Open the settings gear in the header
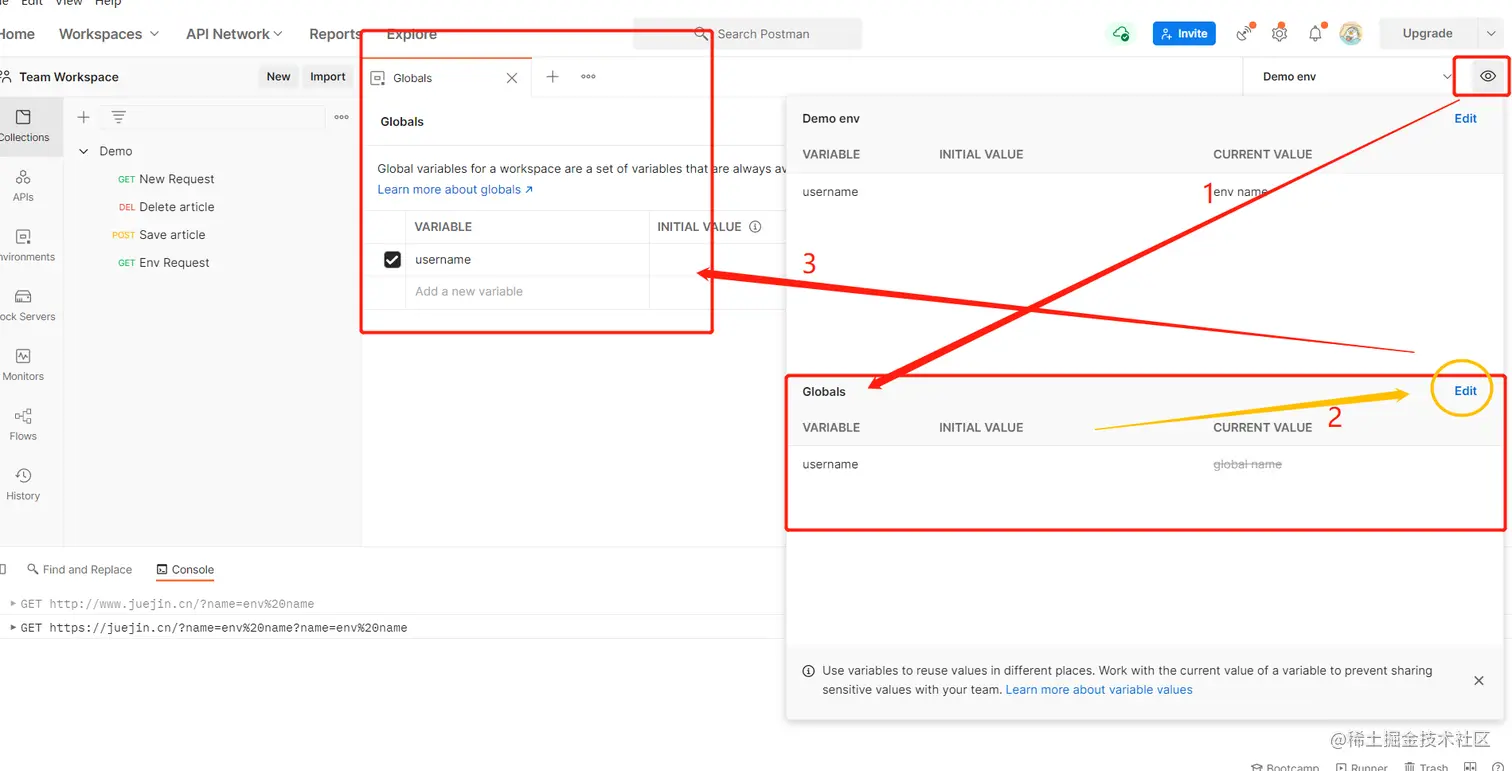 click(x=1279, y=33)
